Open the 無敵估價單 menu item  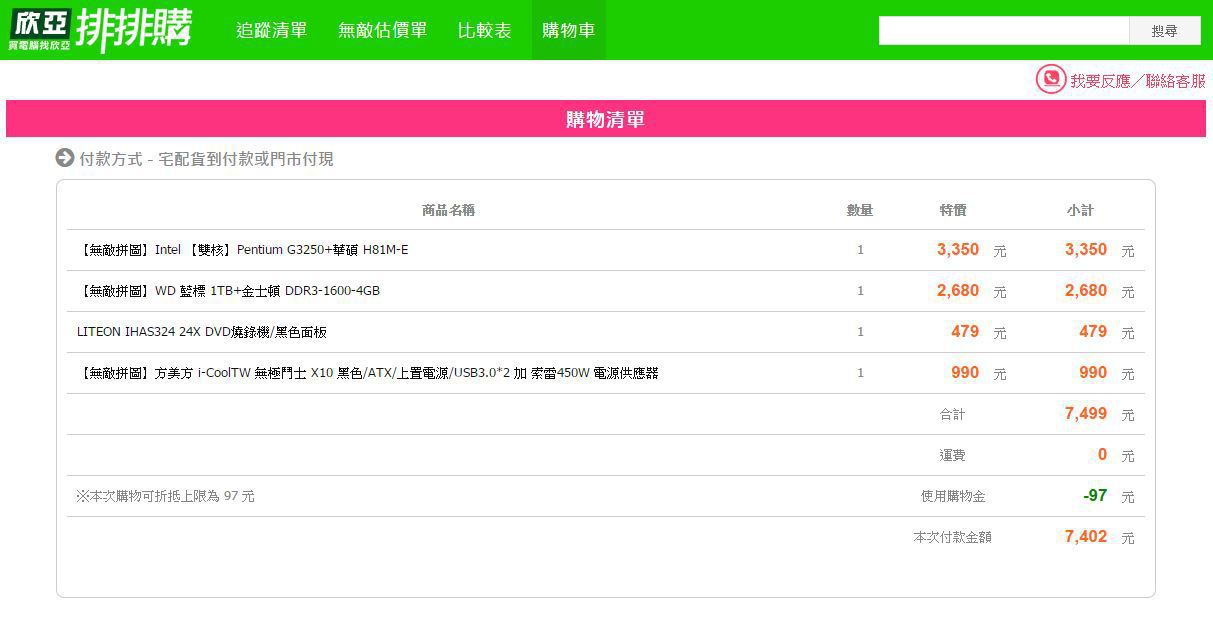pos(383,30)
